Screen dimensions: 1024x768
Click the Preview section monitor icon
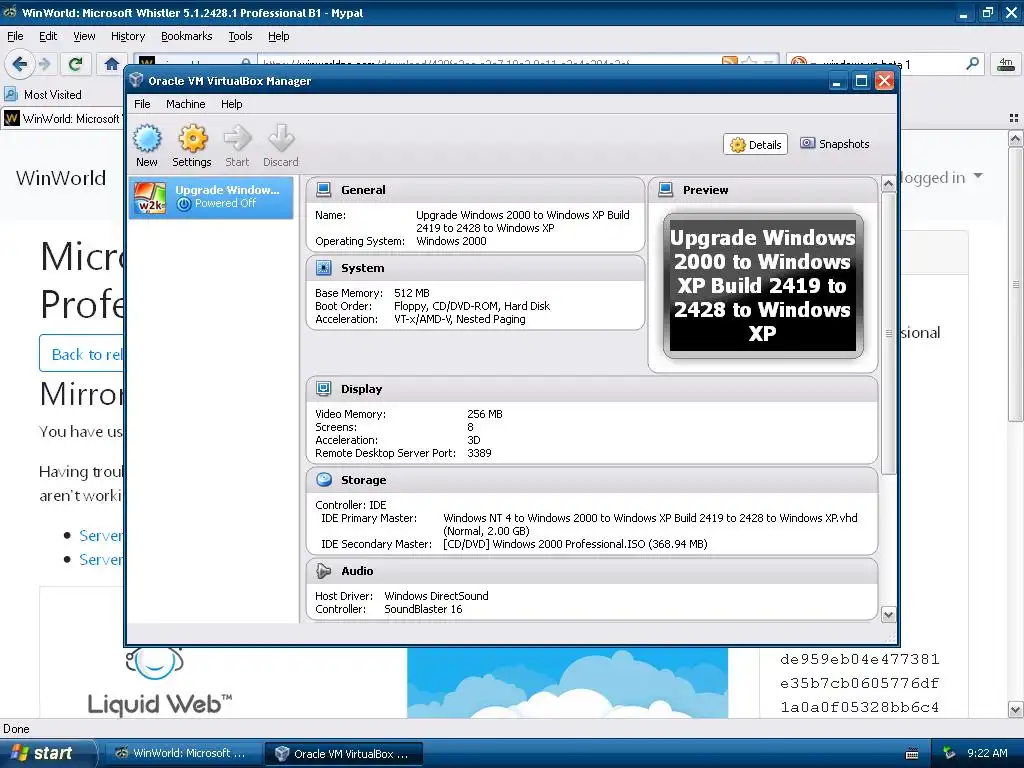pyautogui.click(x=665, y=189)
